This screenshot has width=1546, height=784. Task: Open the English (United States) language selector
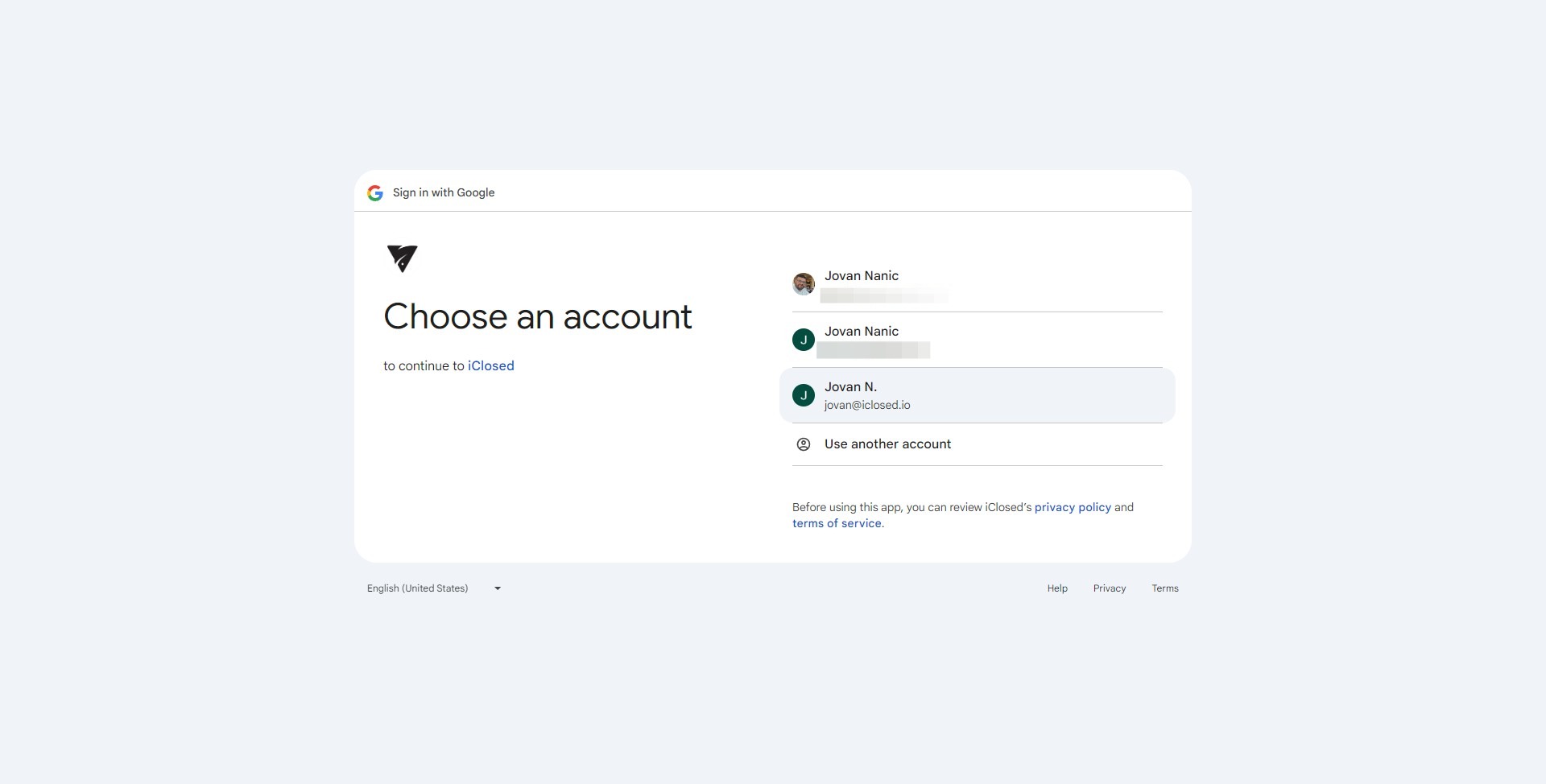click(x=418, y=588)
